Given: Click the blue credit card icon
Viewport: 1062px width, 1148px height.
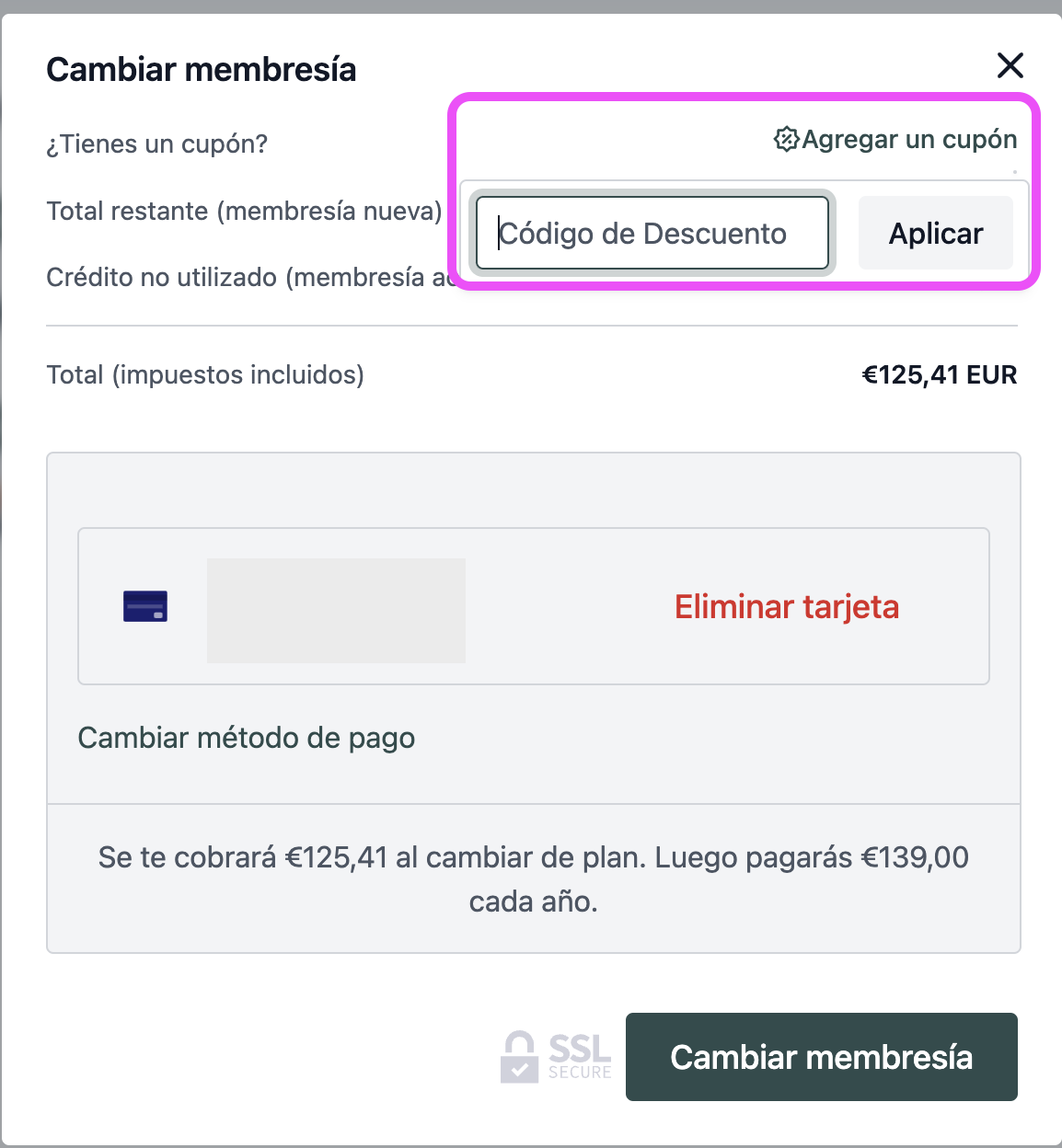Looking at the screenshot, I should [x=145, y=606].
